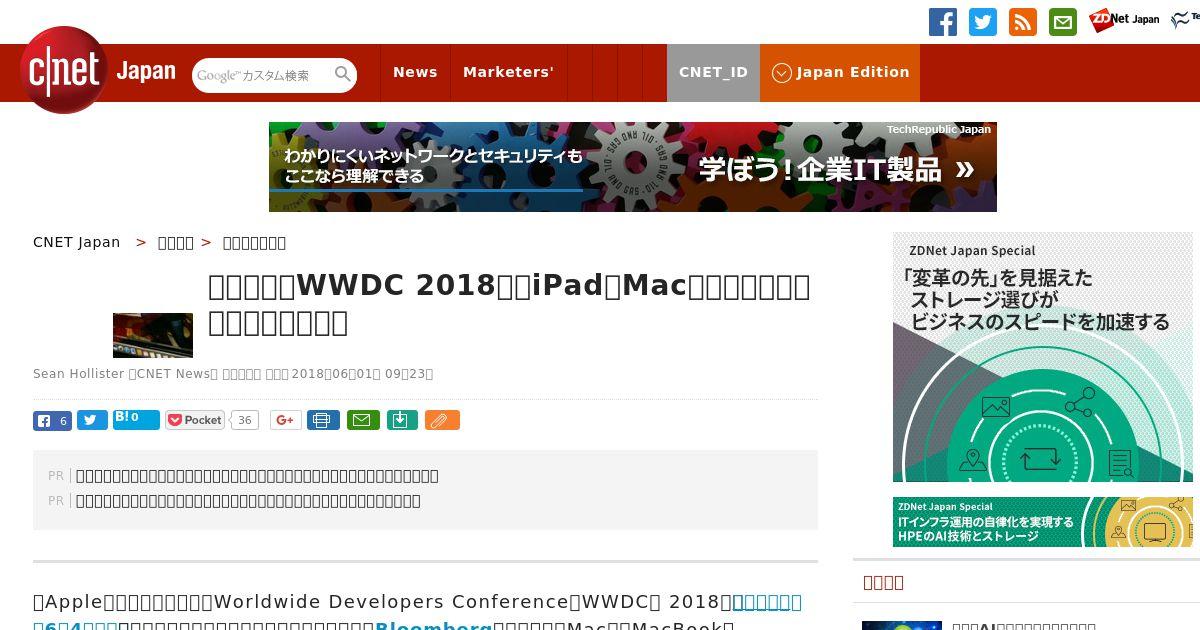Open the large ZDNet Japan Special storage ad

(1043, 357)
